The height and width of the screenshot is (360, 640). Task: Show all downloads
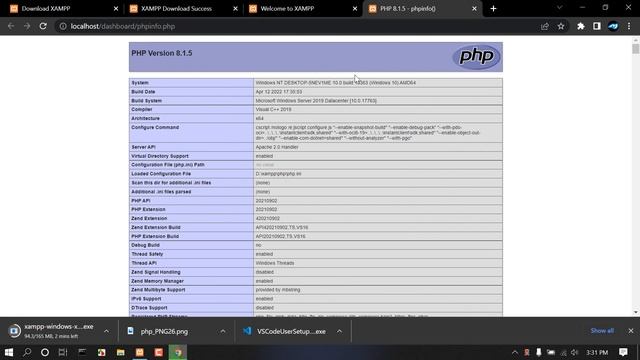tap(602, 331)
